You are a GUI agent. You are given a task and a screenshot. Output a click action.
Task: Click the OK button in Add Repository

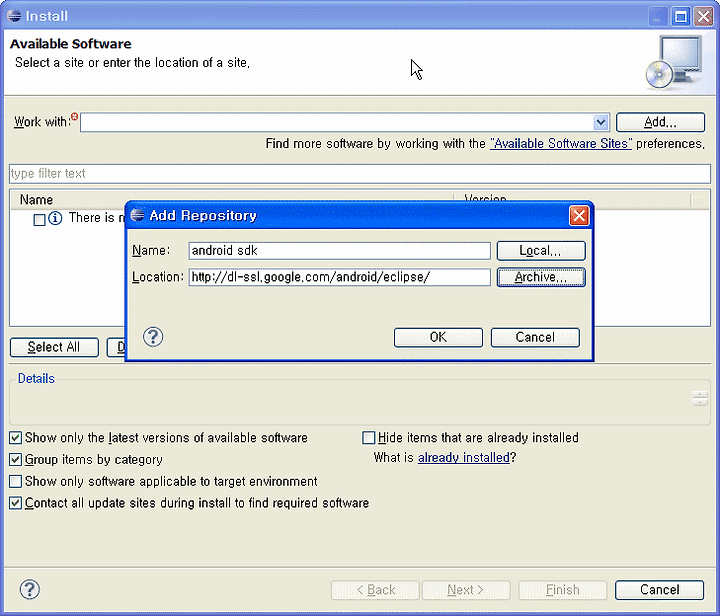point(438,337)
